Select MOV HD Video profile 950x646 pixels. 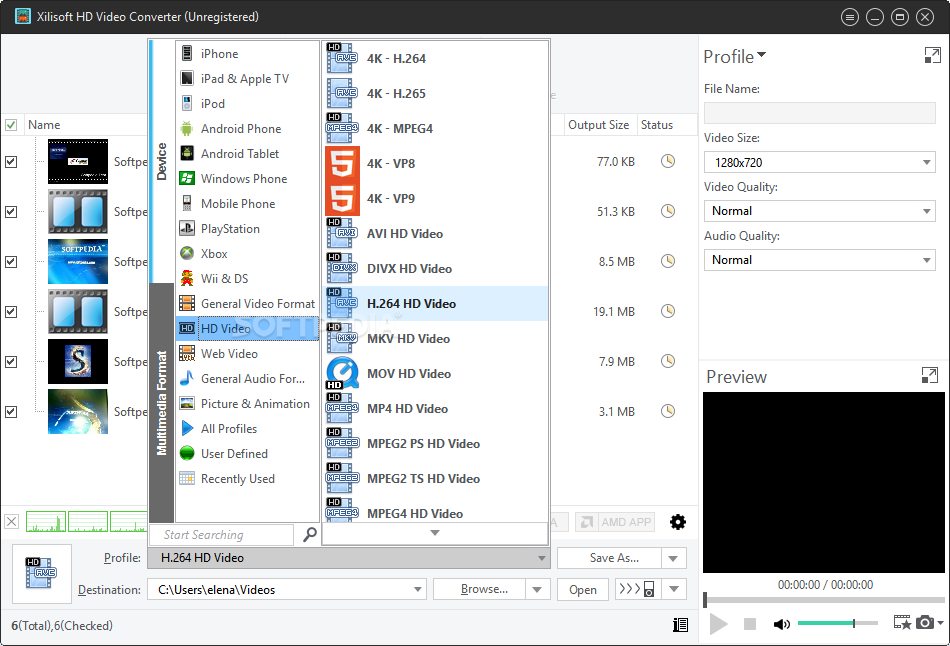(436, 374)
